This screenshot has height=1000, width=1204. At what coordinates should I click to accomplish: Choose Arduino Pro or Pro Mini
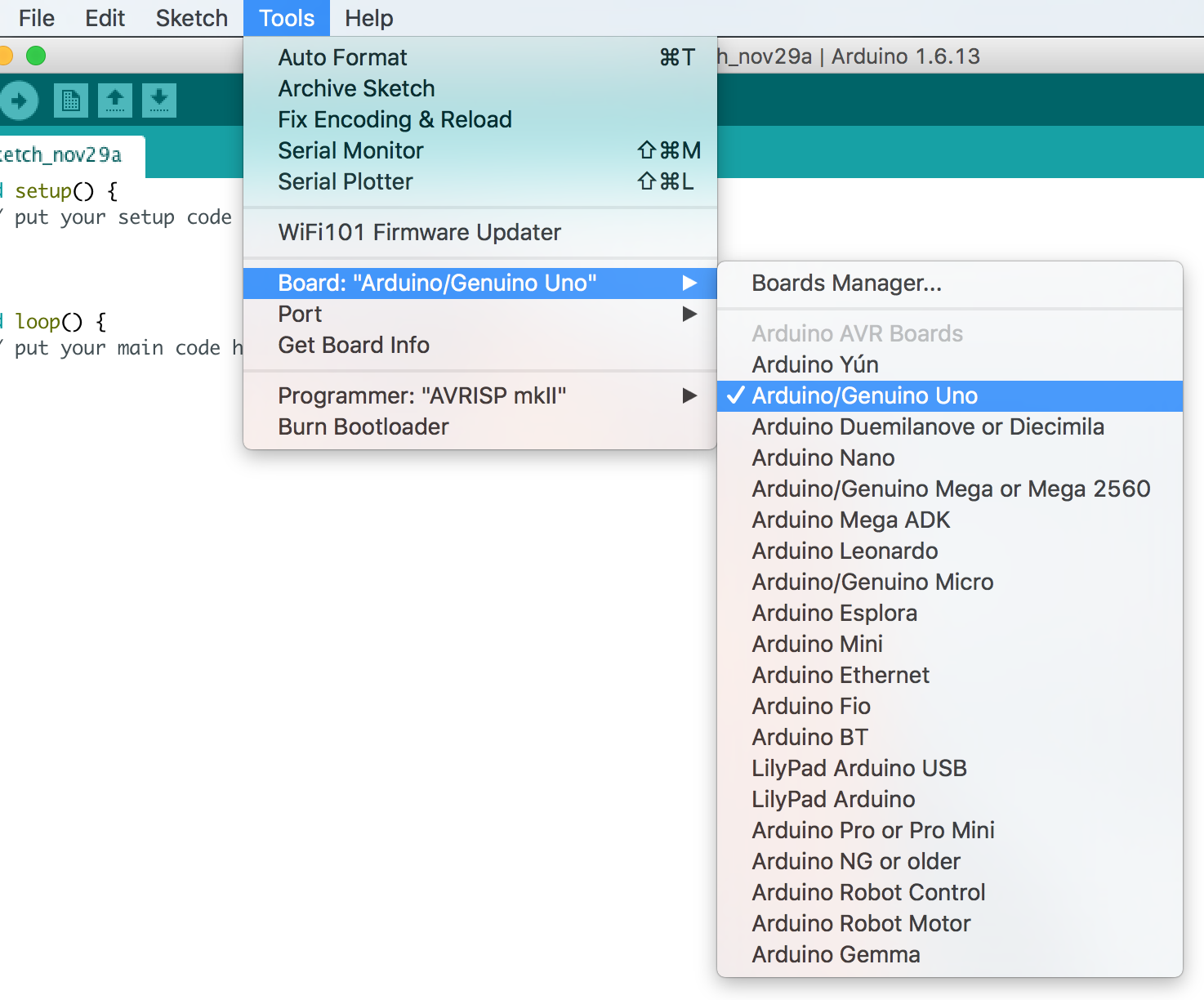(x=950, y=830)
